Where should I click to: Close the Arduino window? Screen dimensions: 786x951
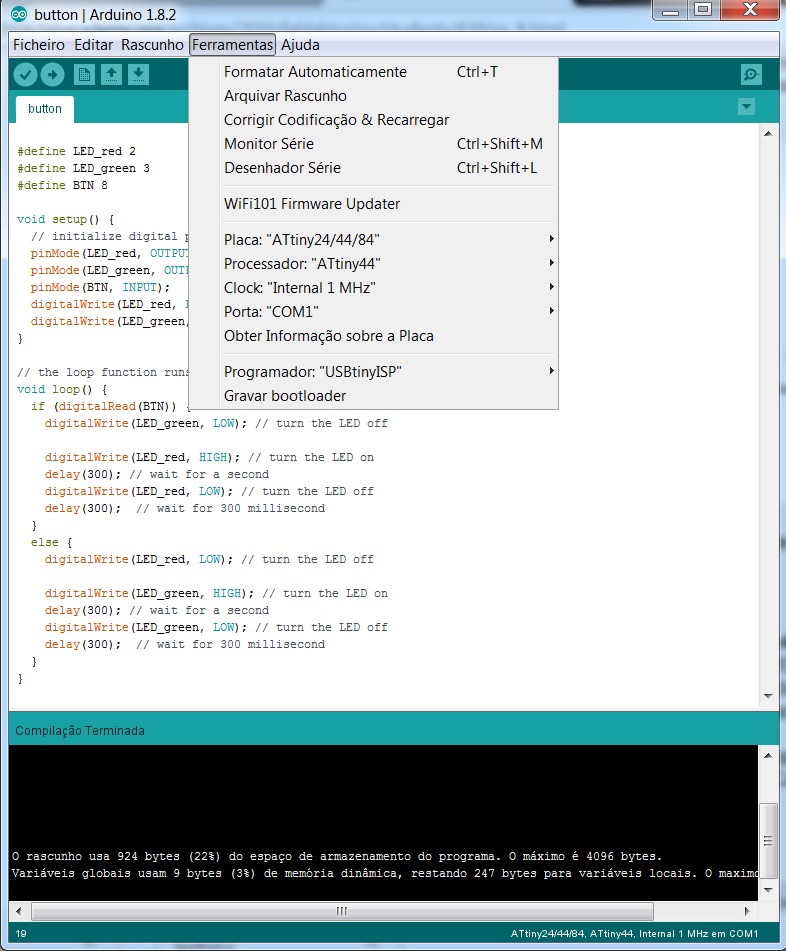click(x=750, y=10)
